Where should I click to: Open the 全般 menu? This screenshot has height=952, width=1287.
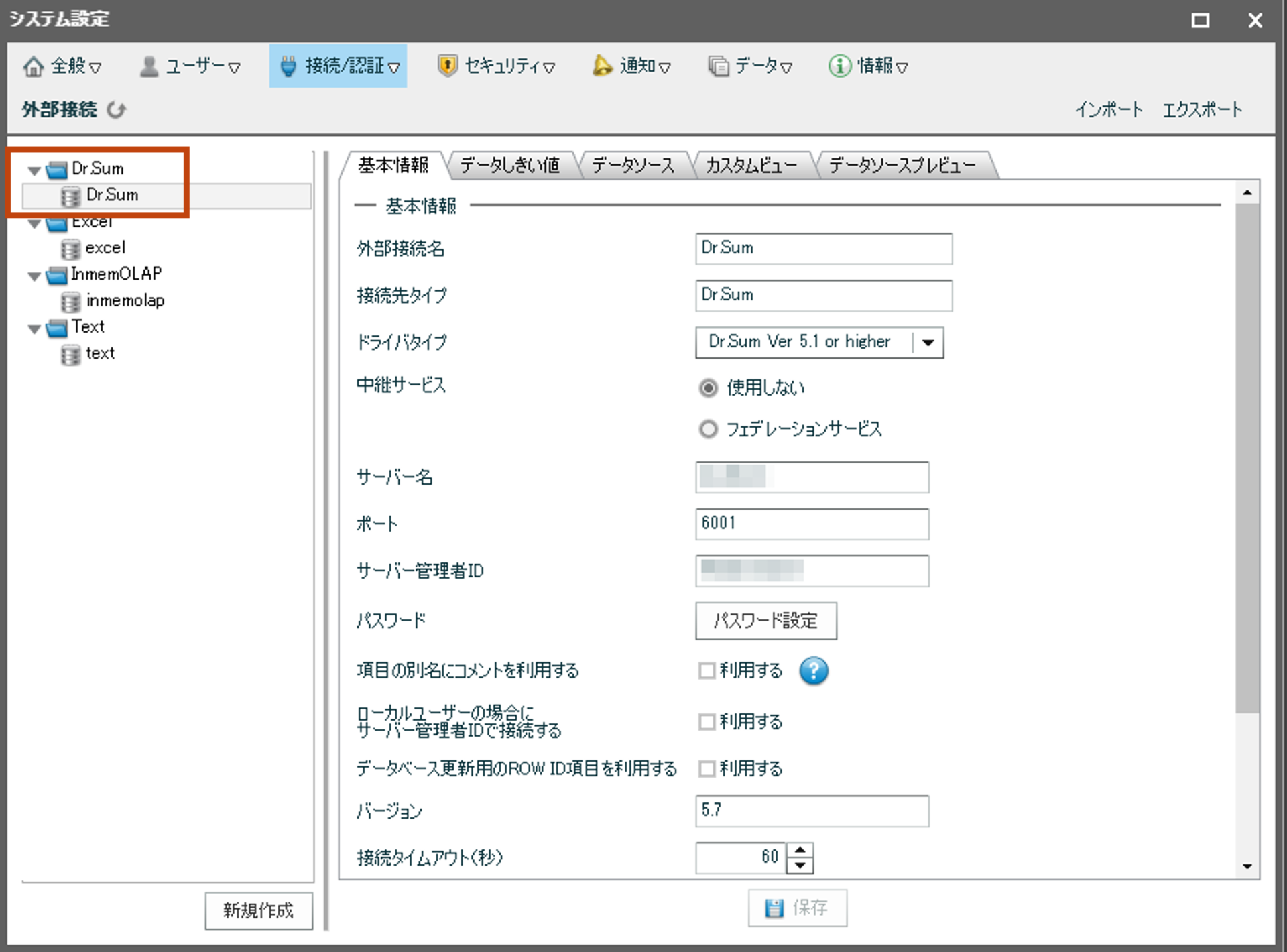(62, 66)
